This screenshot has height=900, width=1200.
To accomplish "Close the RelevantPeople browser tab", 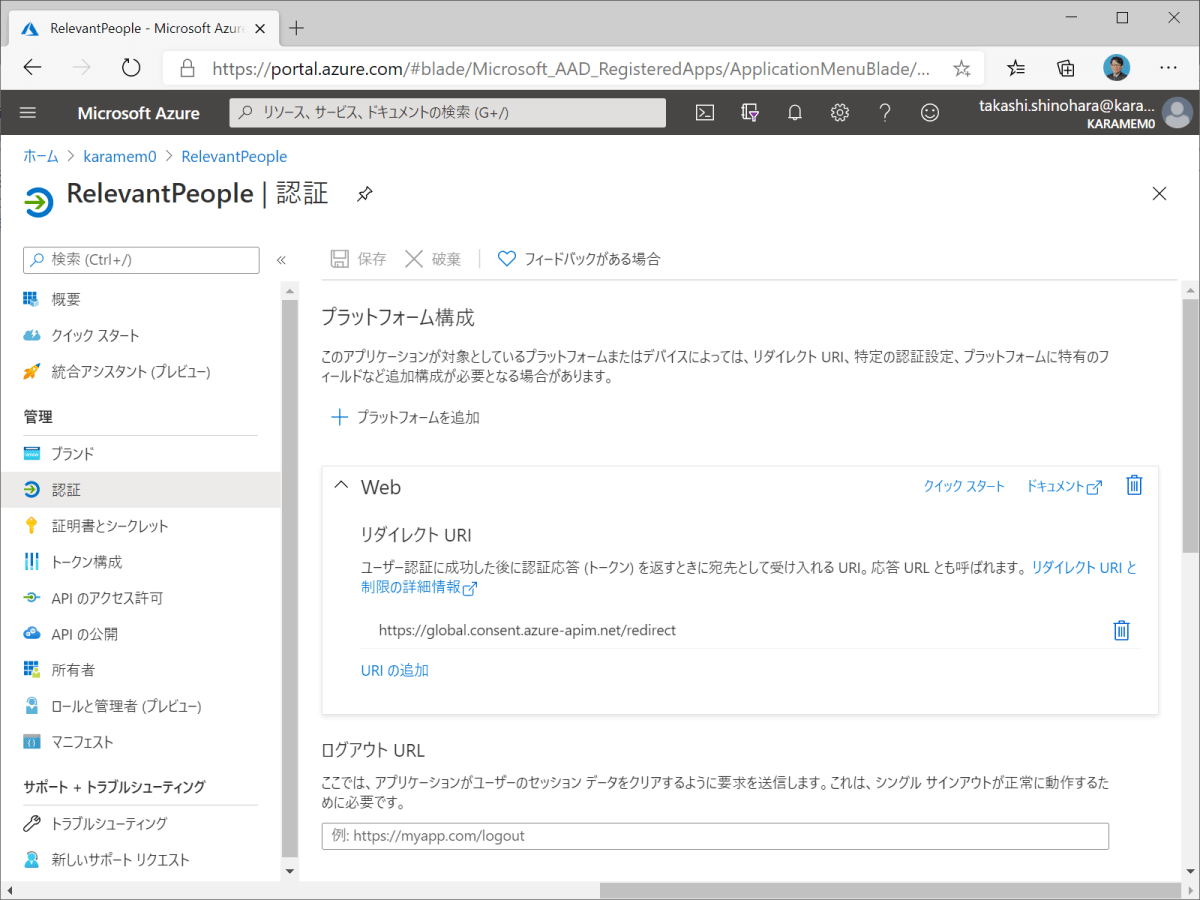I will click(261, 28).
